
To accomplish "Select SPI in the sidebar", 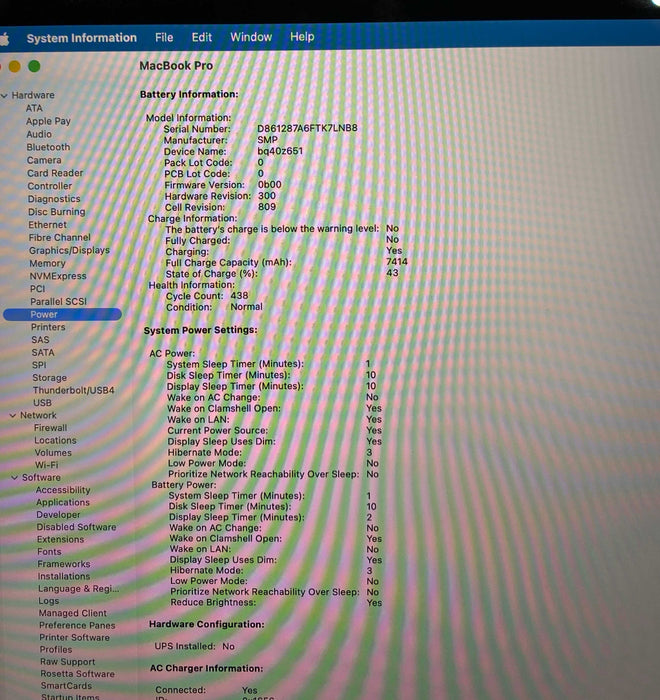I will point(39,365).
